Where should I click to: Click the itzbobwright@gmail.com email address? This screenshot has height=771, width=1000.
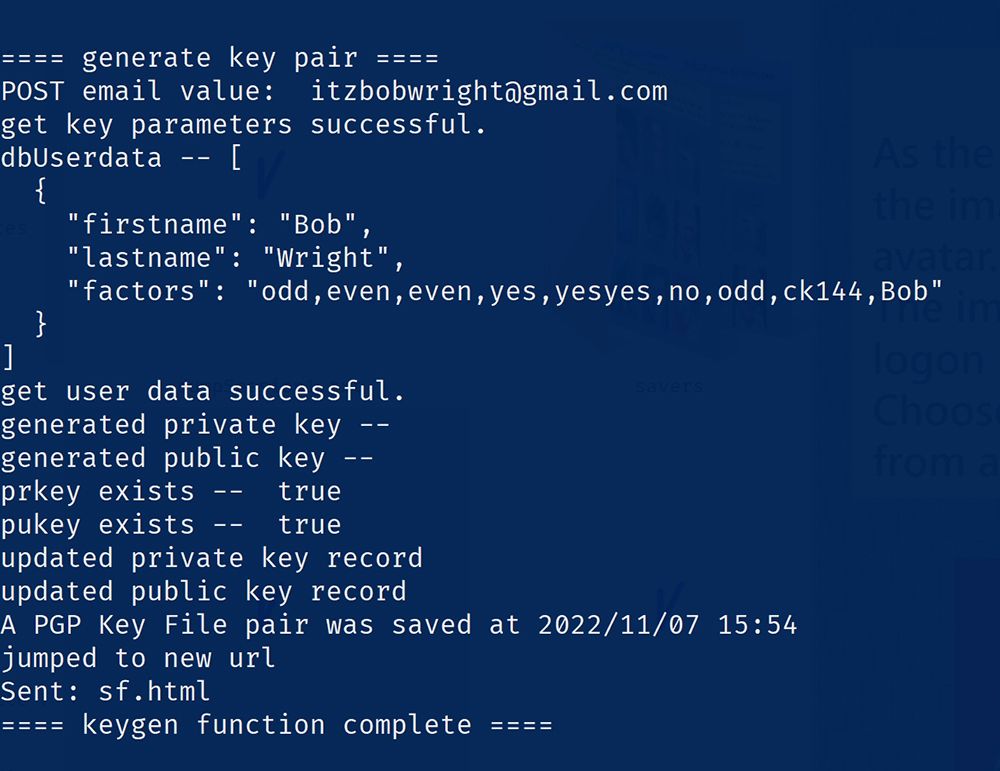point(489,92)
